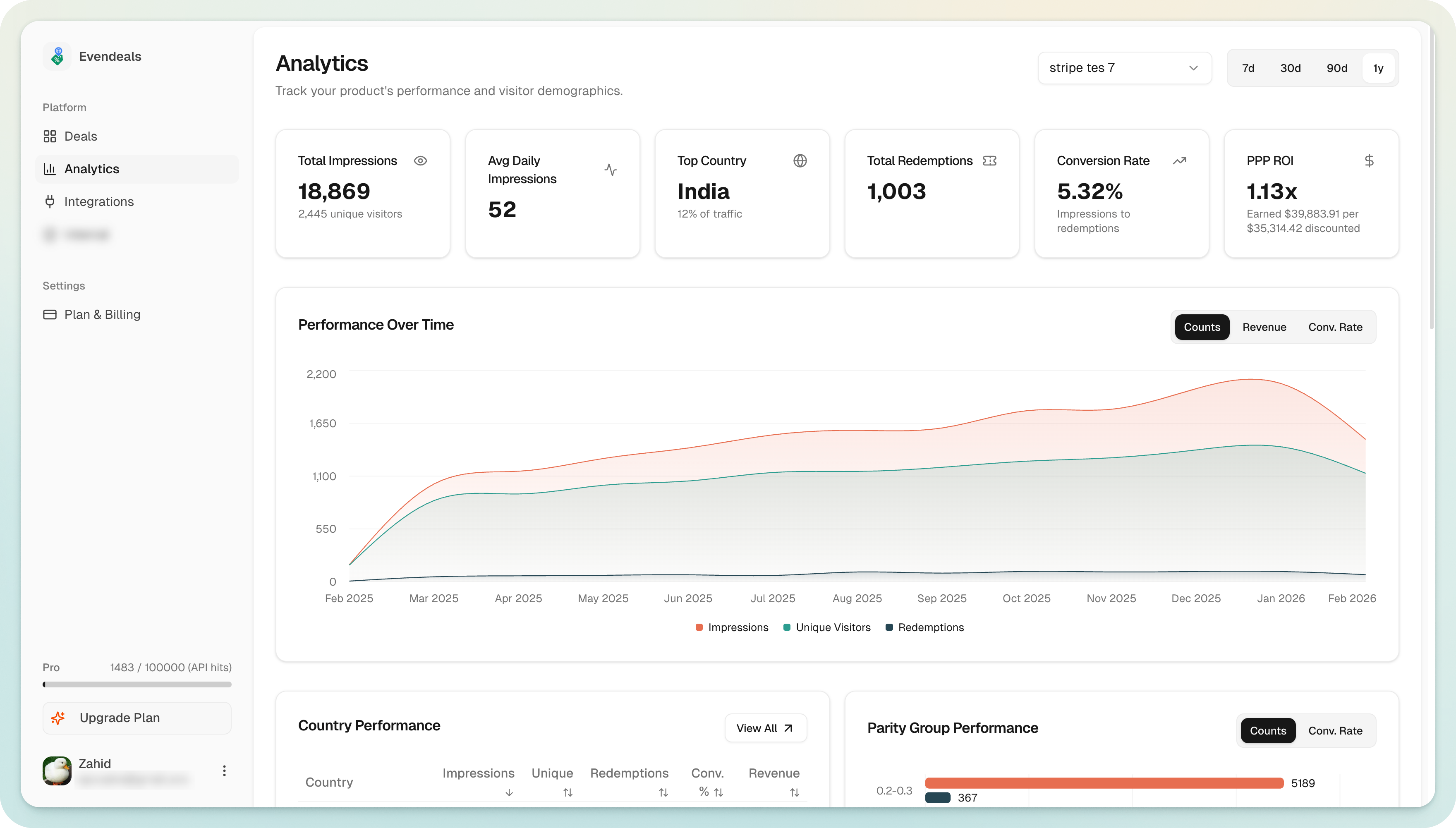Select the 7d time range
1456x828 pixels.
1248,68
